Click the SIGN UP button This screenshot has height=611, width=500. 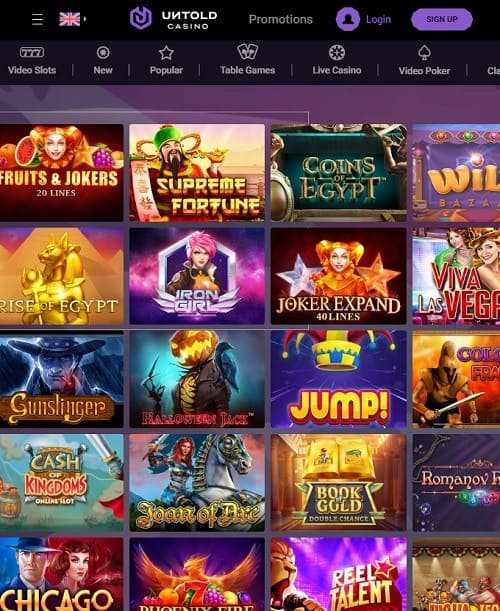pyautogui.click(x=442, y=19)
